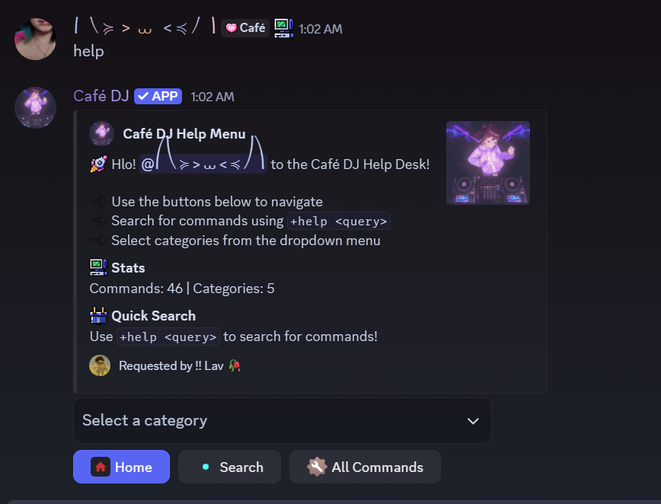Click the All Commands button

pos(365,467)
